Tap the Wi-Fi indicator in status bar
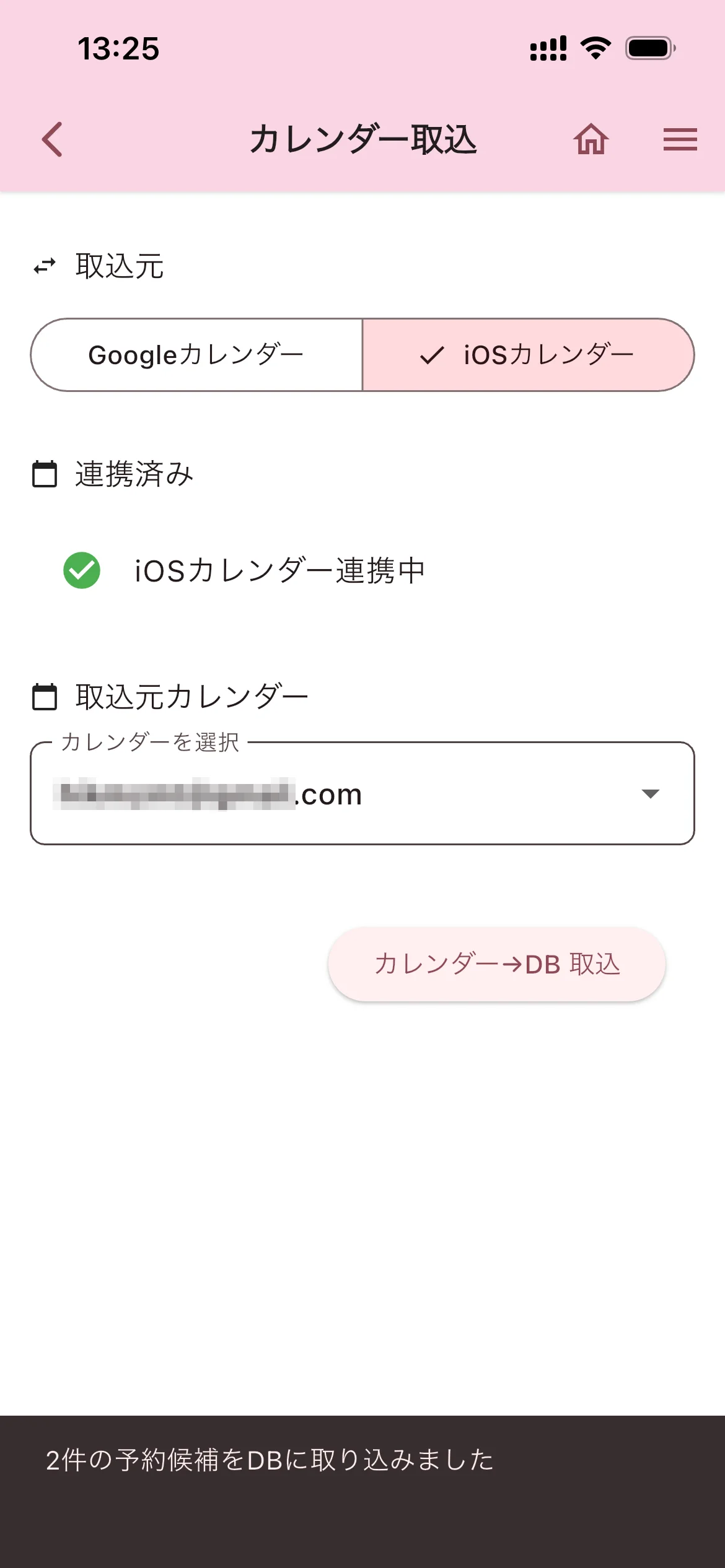Viewport: 725px width, 1568px height. coord(595,48)
